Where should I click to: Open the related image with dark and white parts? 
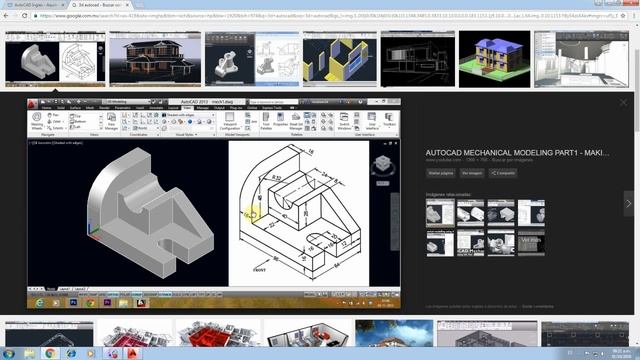[501, 213]
